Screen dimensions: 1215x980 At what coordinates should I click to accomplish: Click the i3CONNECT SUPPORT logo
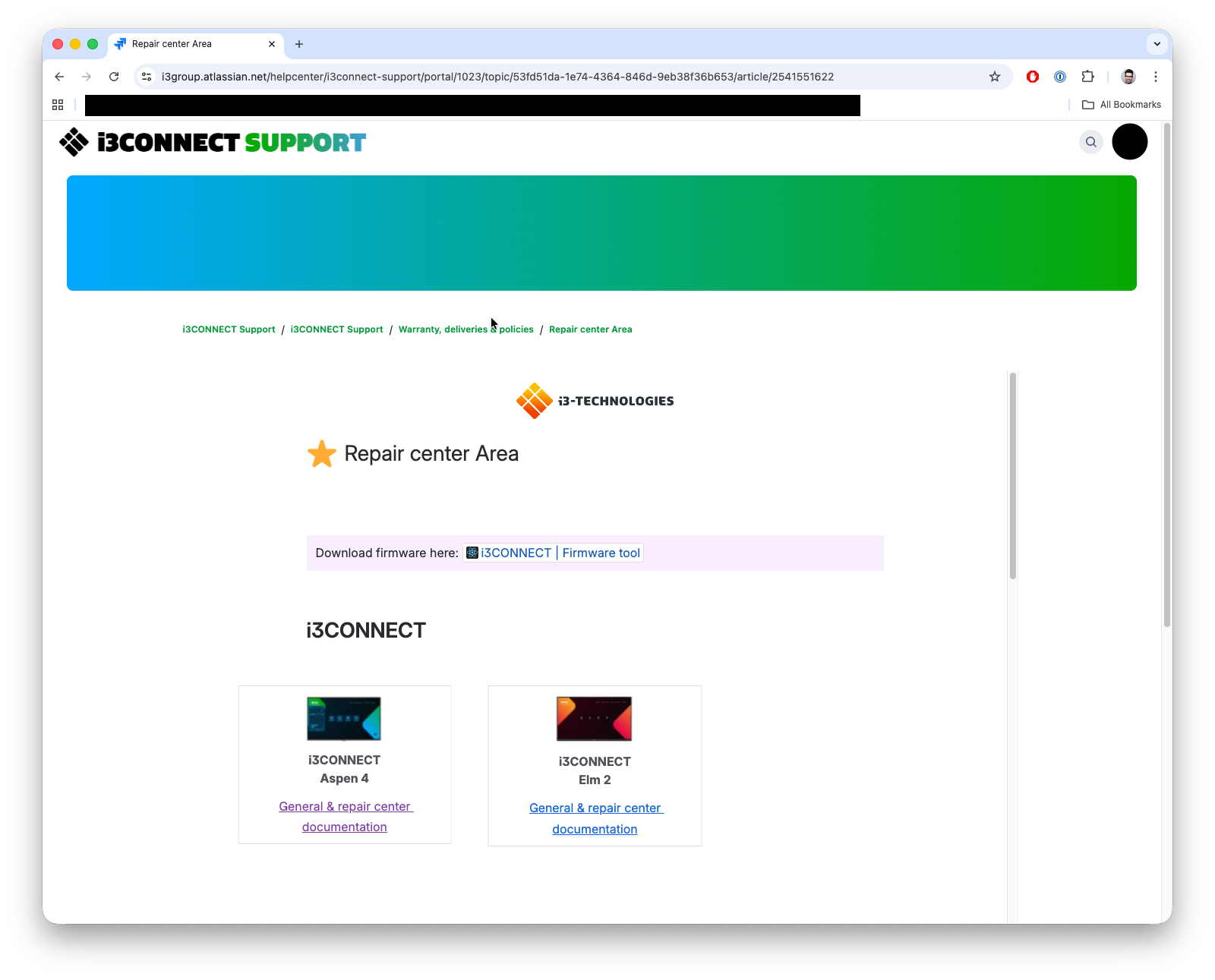click(213, 141)
